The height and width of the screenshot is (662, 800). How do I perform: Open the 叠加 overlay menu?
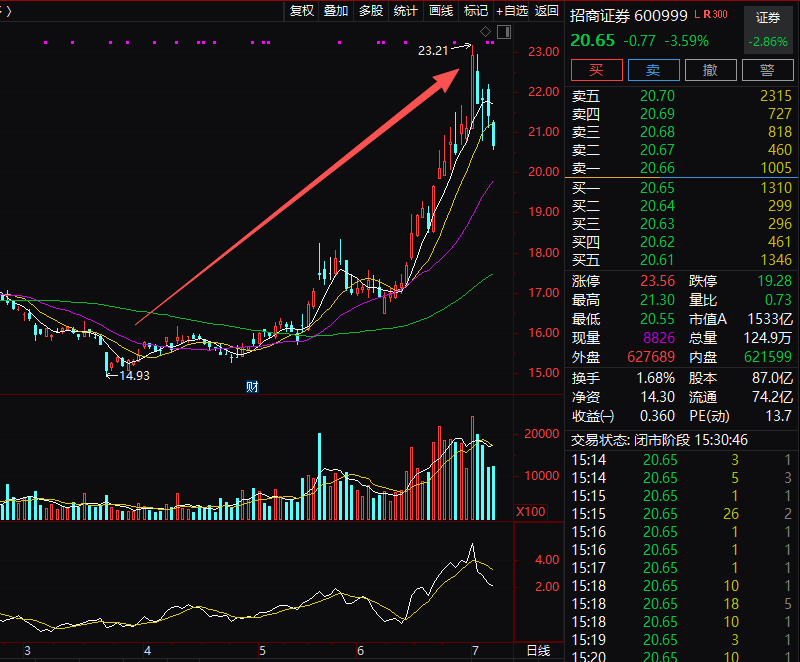[336, 11]
